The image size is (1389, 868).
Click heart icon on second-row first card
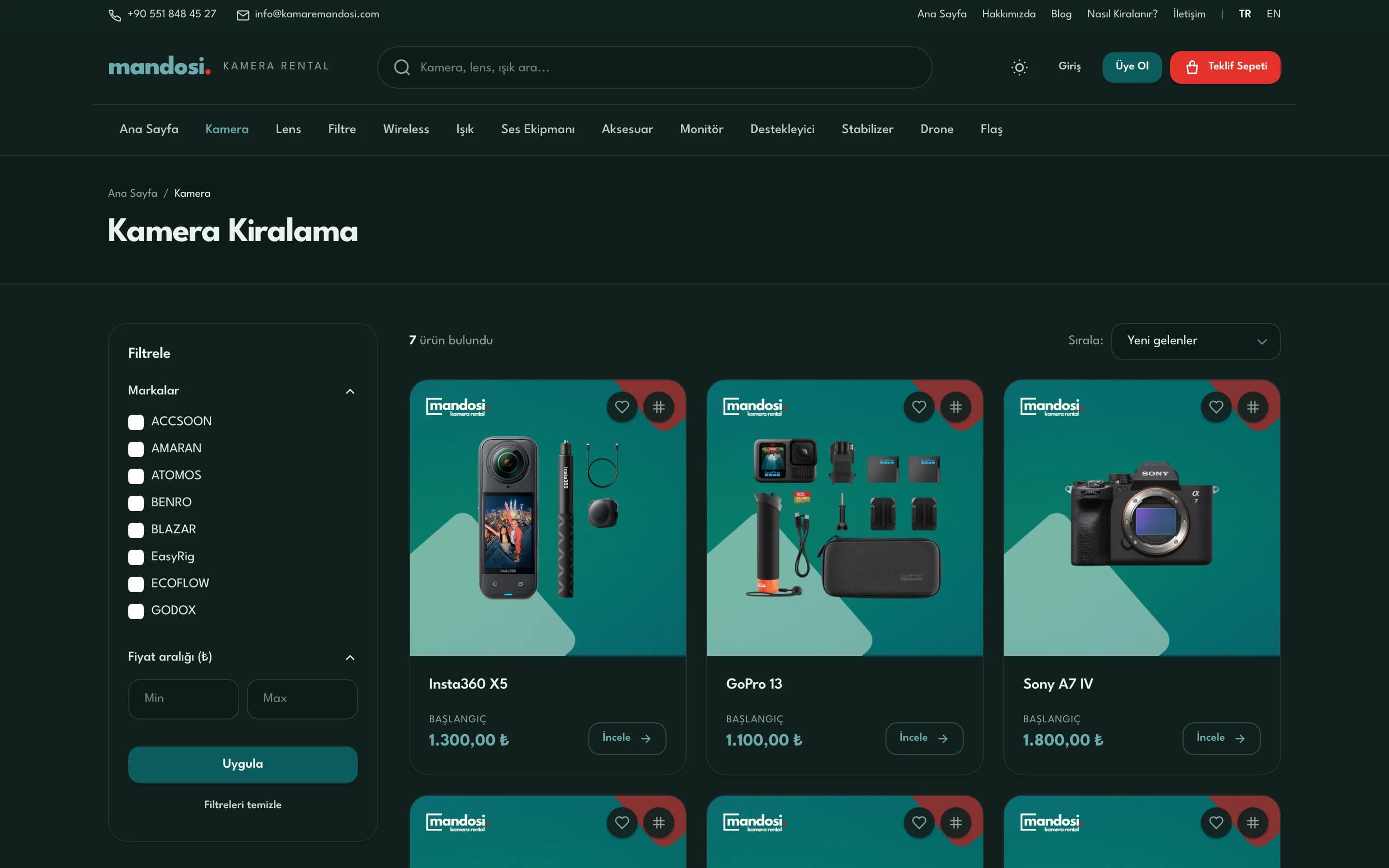pos(622,823)
